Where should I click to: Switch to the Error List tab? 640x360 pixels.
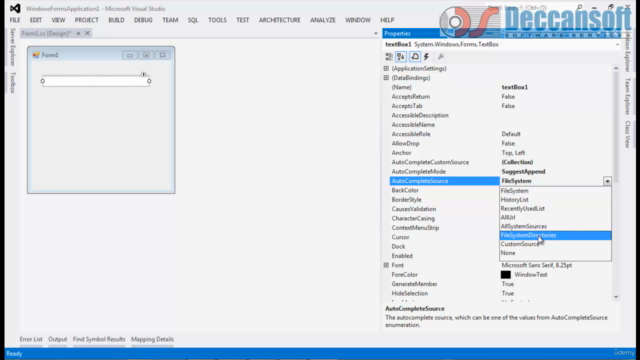(x=31, y=339)
